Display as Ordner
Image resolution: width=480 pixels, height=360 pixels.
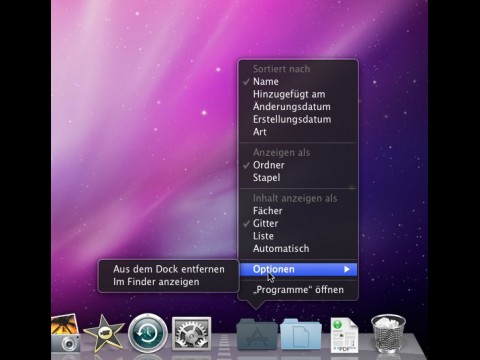point(298,165)
